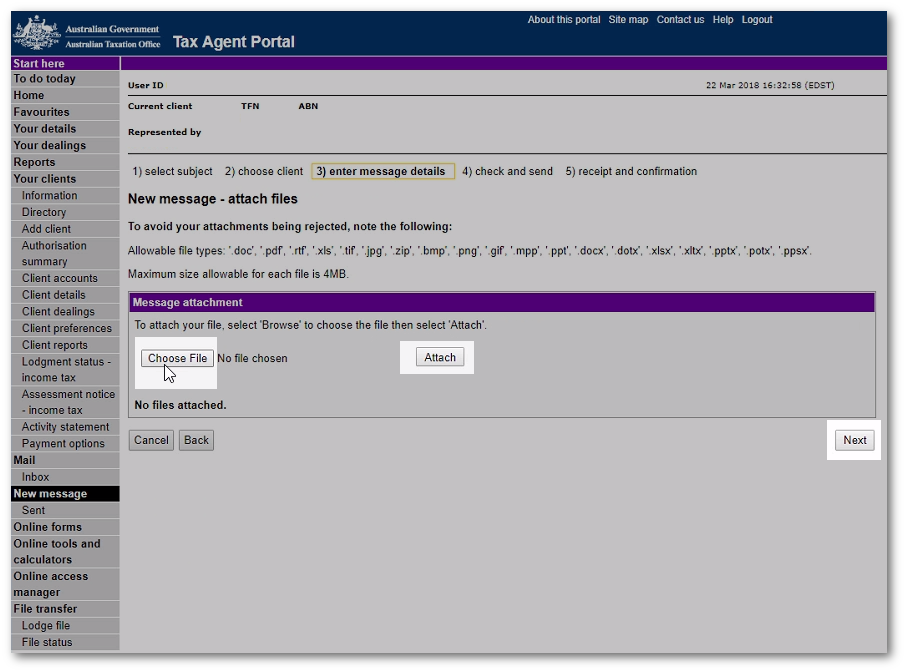Image resolution: width=906 pixels, height=672 pixels.
Task: Open Client accounts in the sidebar
Action: (x=60, y=278)
